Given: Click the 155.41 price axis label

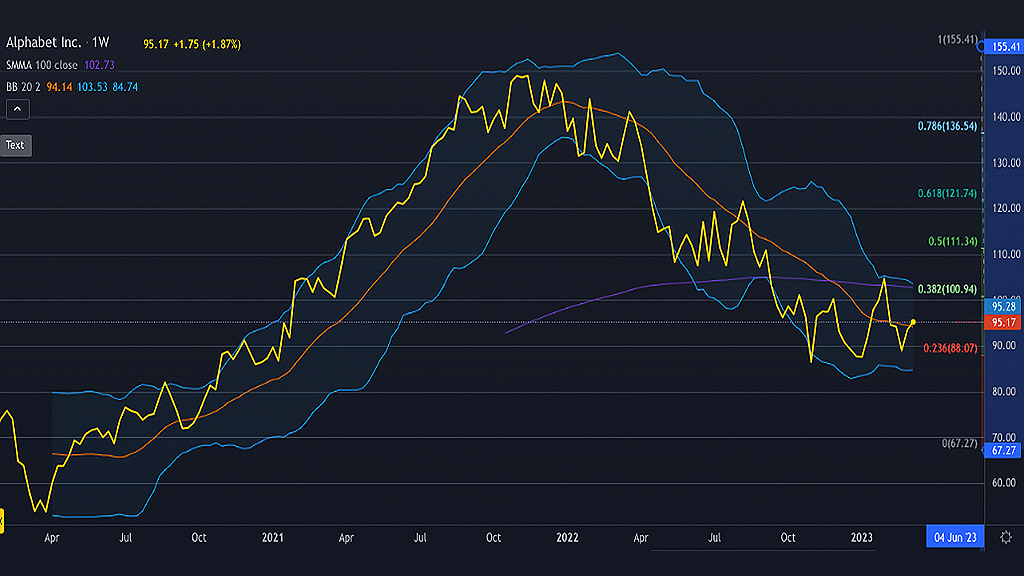Looking at the screenshot, I should click(1004, 46).
